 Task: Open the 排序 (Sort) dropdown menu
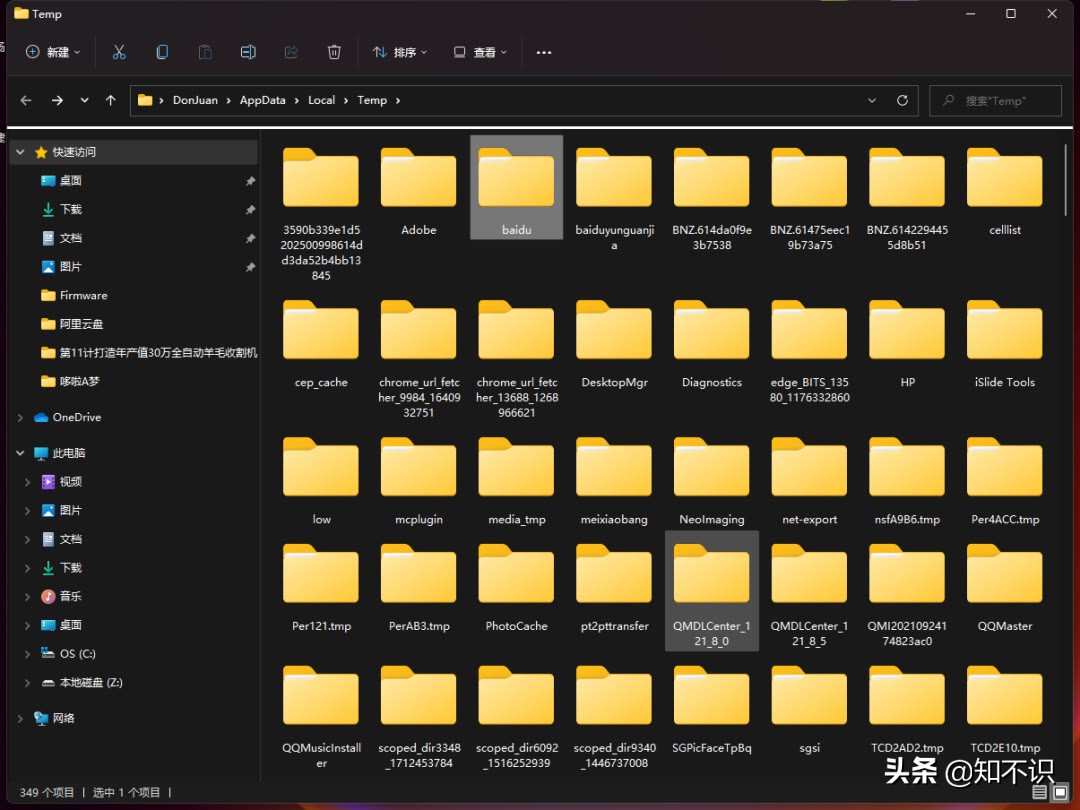tap(399, 52)
